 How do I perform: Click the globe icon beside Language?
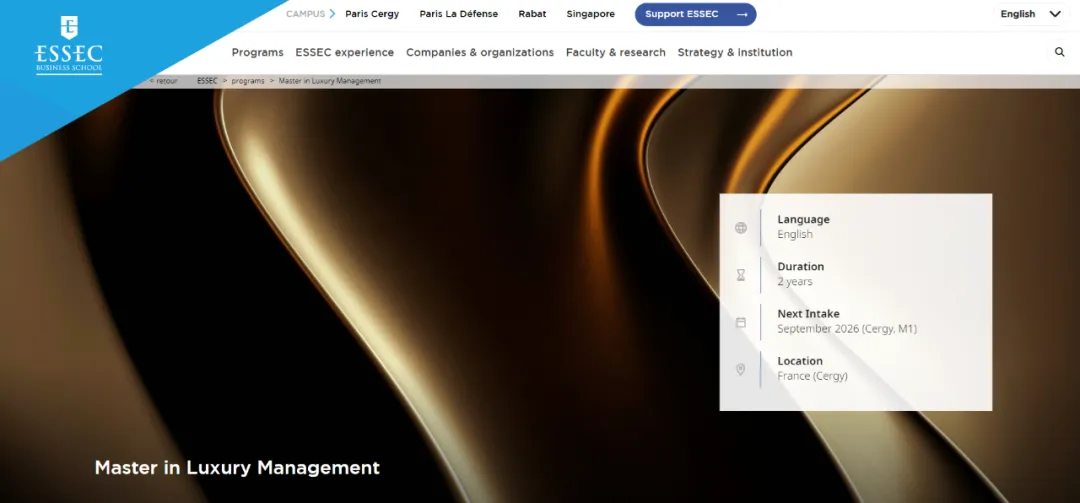click(741, 227)
